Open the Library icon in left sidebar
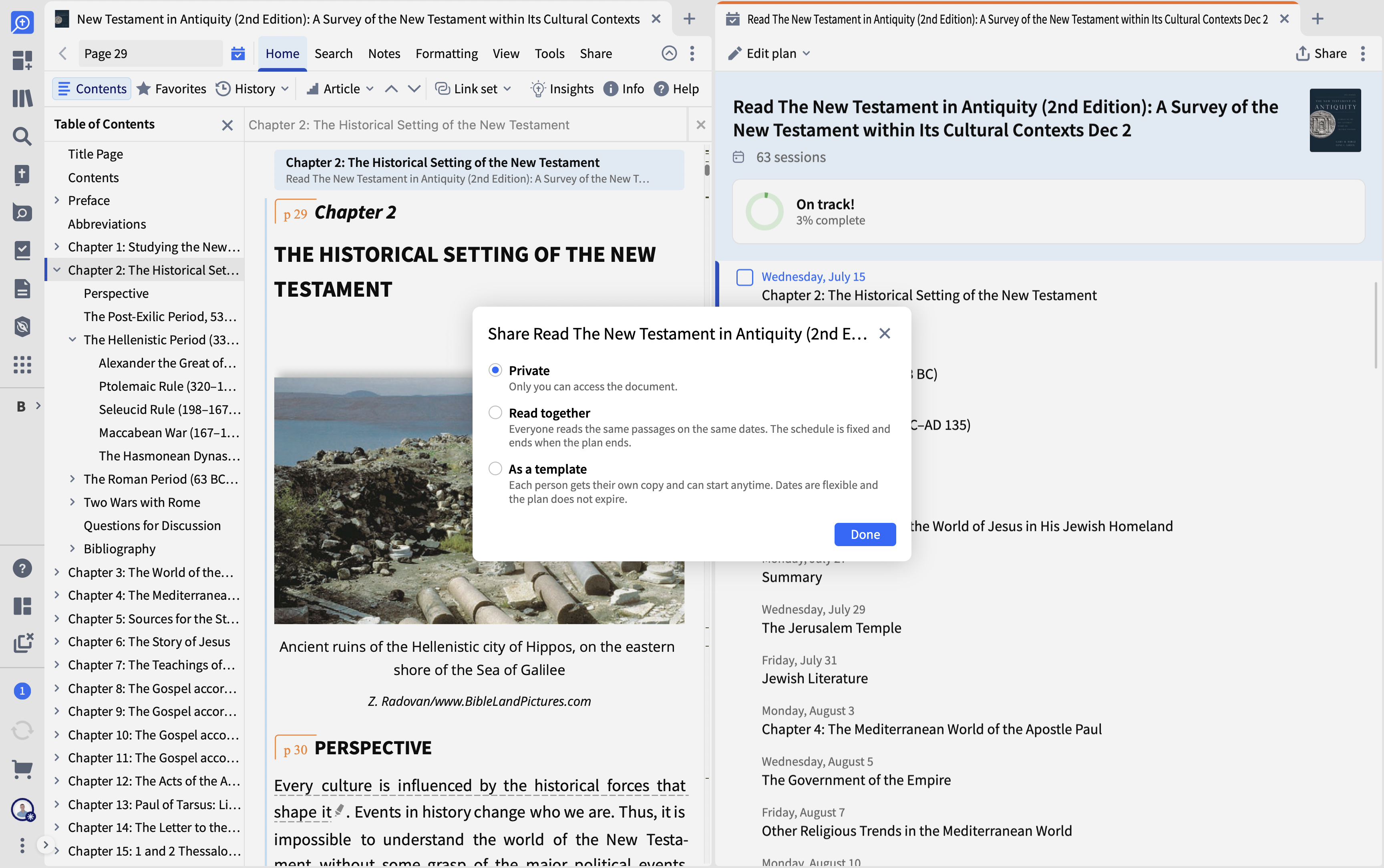1384x868 pixels. pos(22,98)
